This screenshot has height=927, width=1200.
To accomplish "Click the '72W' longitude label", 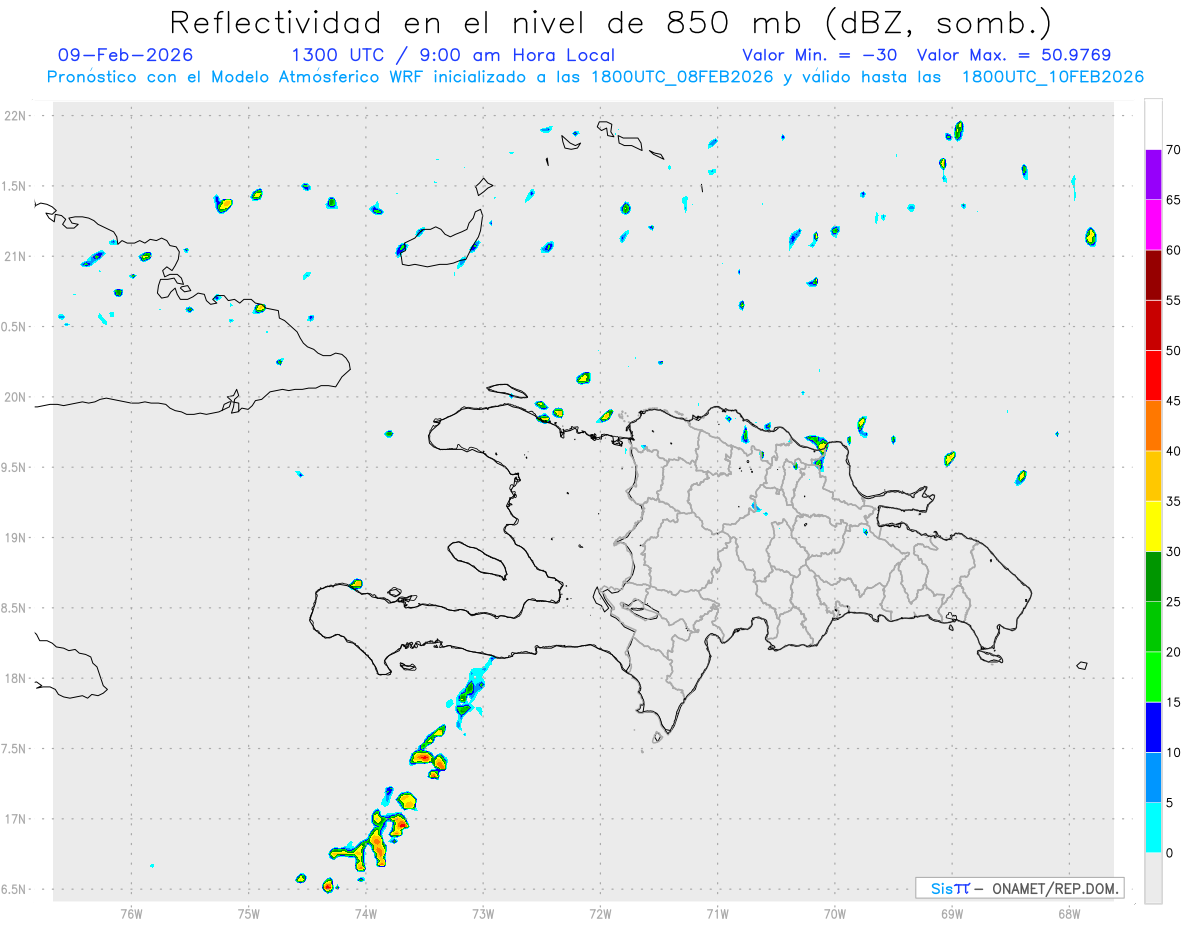I will (x=600, y=912).
